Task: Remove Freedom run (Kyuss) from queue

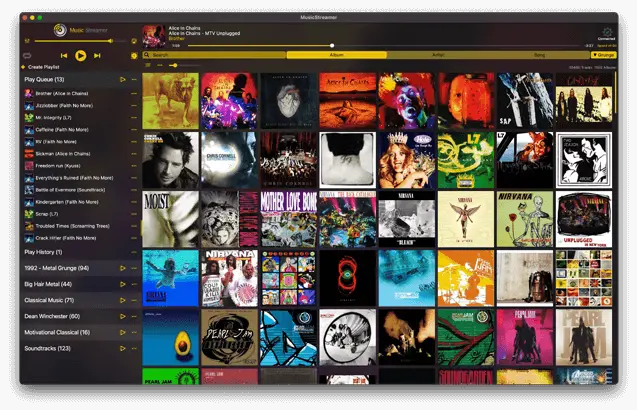Action: point(134,166)
